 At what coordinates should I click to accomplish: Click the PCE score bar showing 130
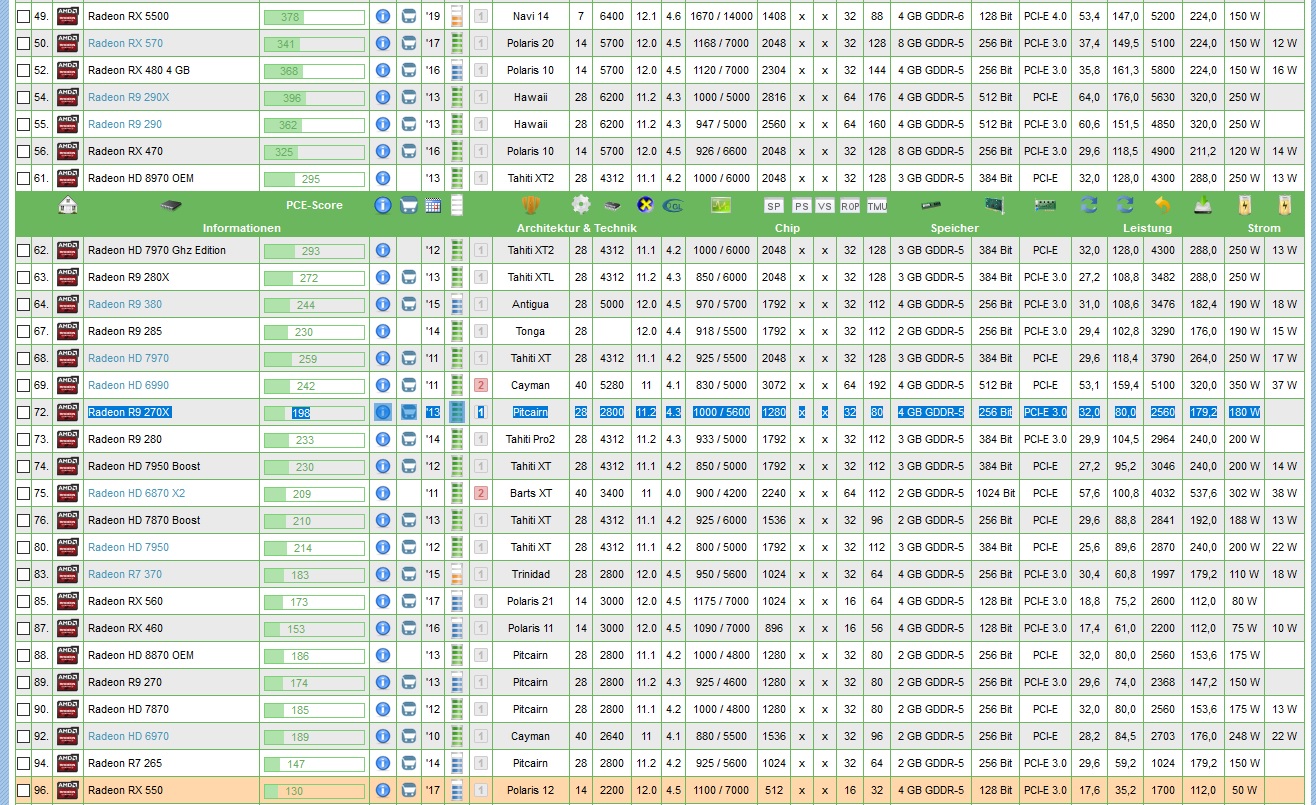coord(314,790)
